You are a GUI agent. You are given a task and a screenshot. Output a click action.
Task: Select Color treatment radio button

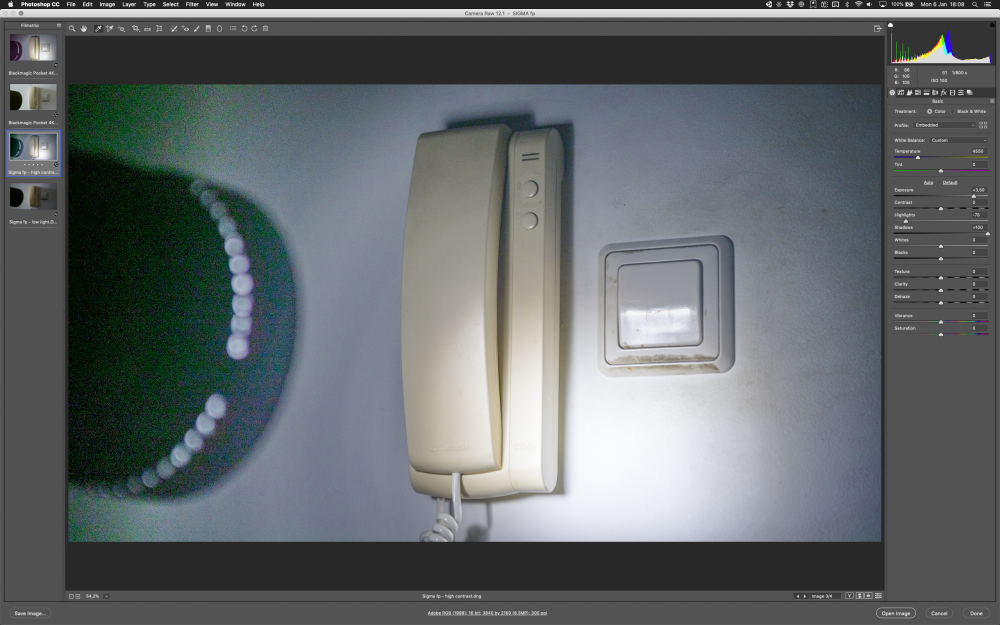pyautogui.click(x=930, y=111)
